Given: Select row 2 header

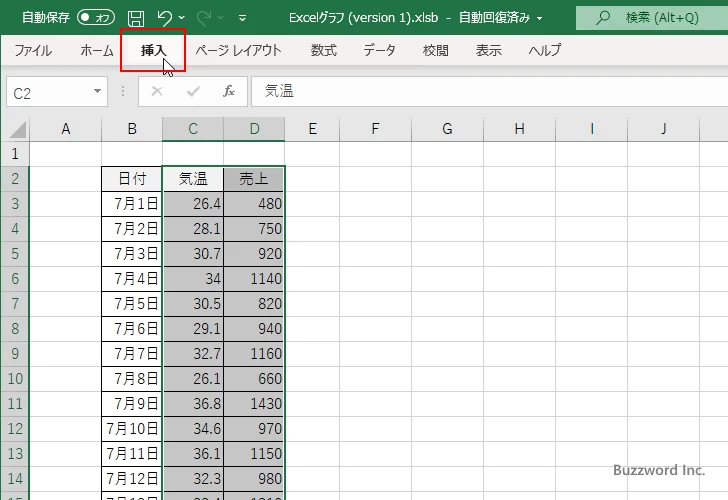Looking at the screenshot, I should coord(15,179).
